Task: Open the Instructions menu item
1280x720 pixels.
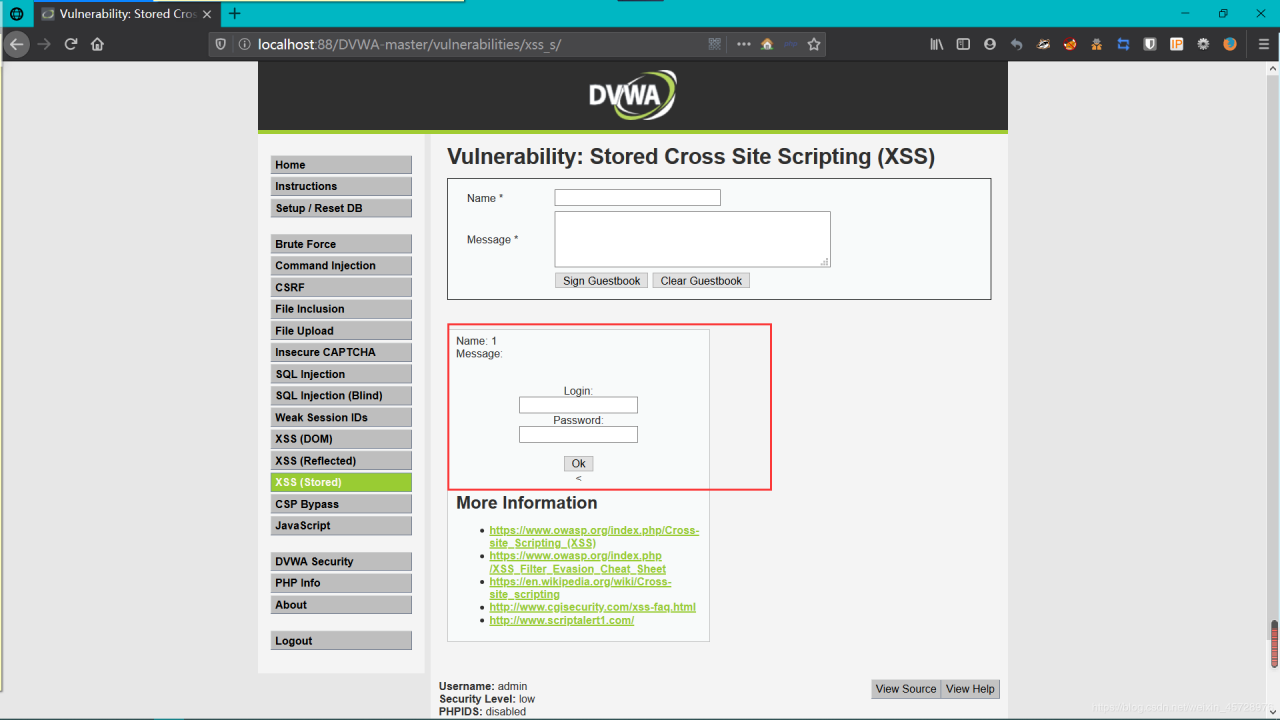Action: (x=341, y=186)
